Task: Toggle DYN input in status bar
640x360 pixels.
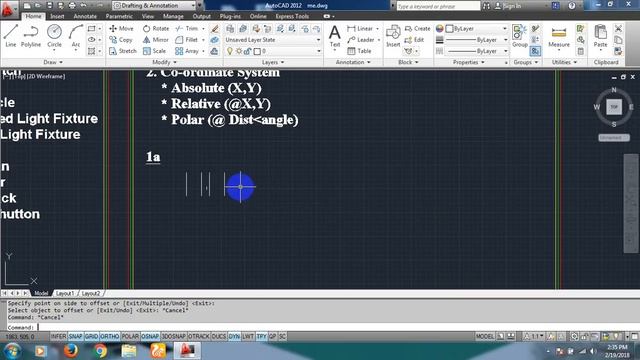Action: coord(234,336)
